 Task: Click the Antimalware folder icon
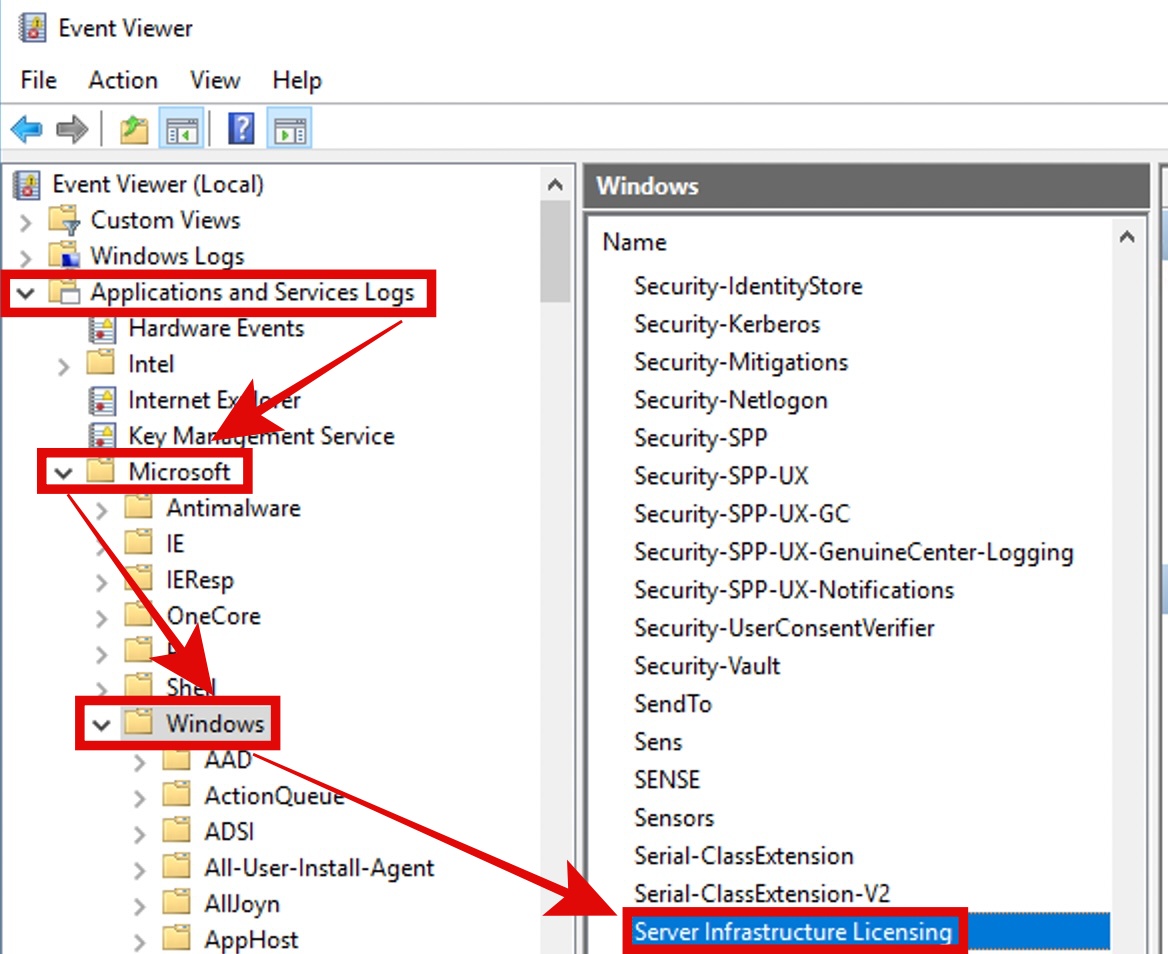[139, 508]
